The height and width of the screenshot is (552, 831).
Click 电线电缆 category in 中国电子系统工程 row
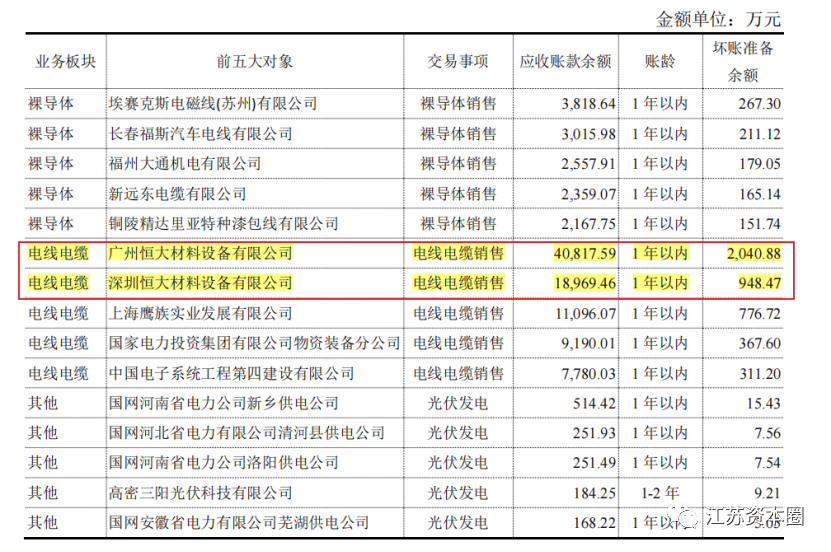pyautogui.click(x=58, y=373)
